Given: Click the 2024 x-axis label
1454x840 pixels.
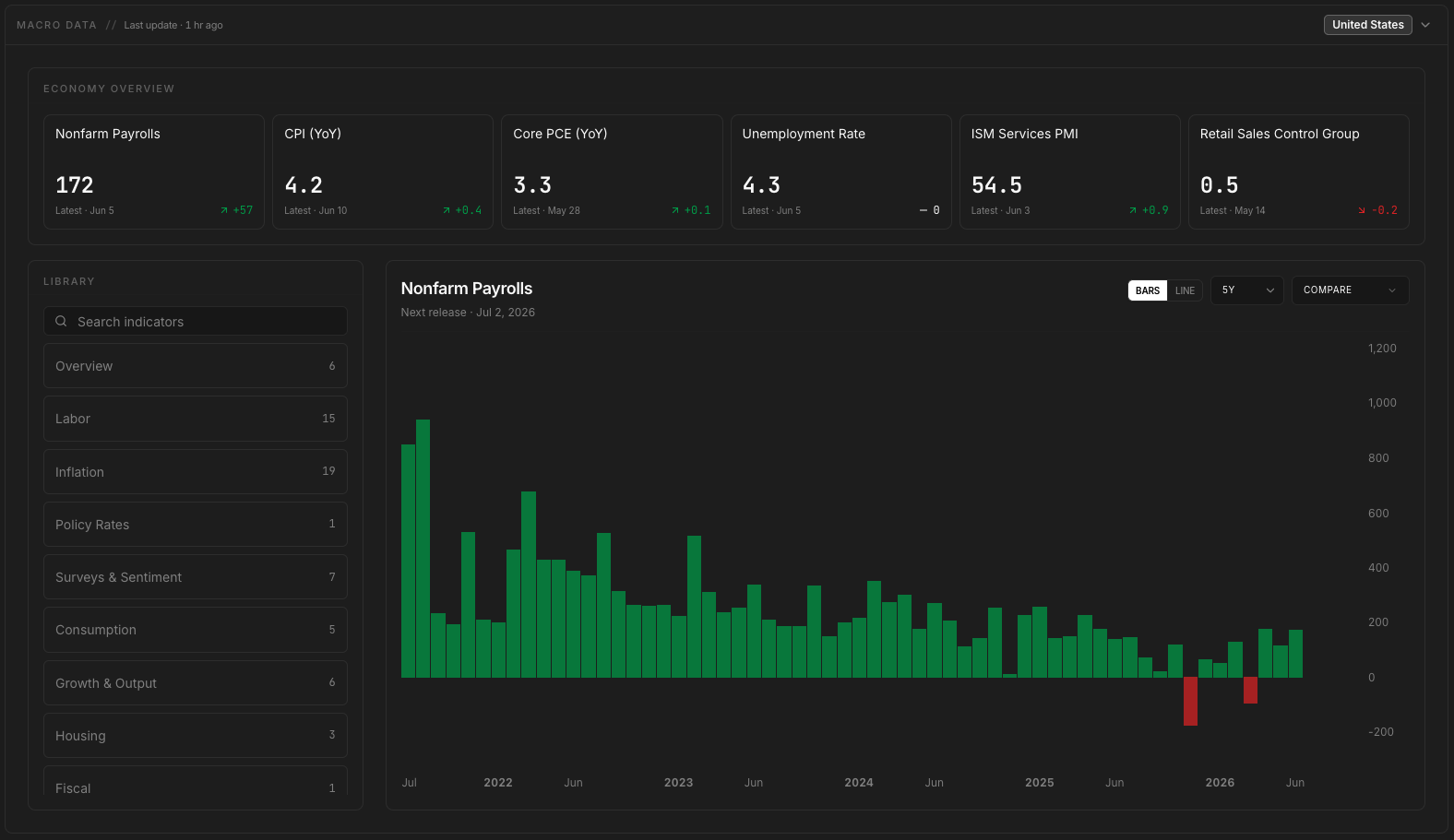Looking at the screenshot, I should (859, 783).
